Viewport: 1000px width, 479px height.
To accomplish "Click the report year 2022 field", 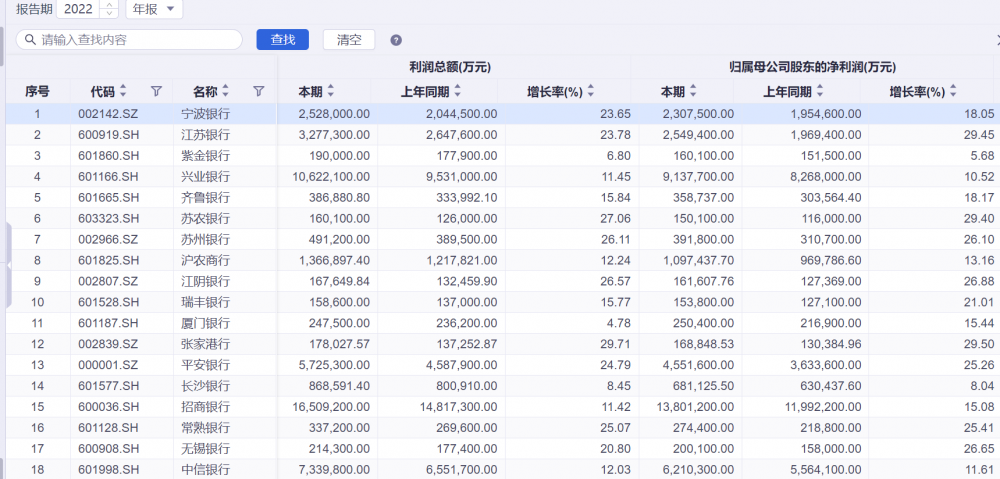I will (x=79, y=9).
